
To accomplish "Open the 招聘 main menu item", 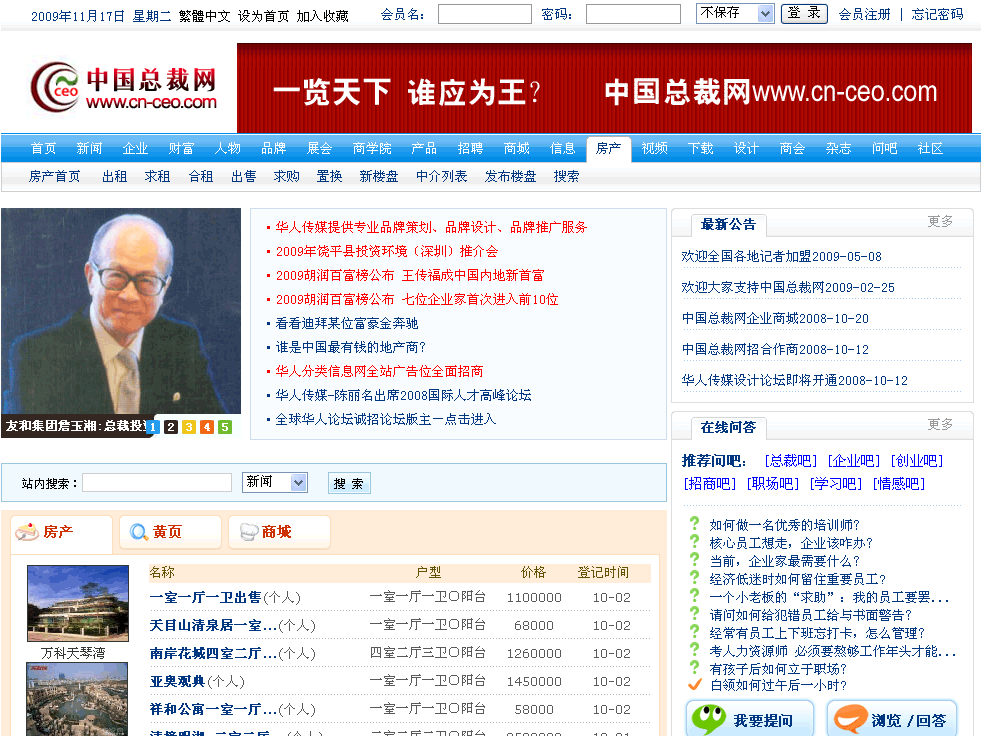I will tap(470, 149).
